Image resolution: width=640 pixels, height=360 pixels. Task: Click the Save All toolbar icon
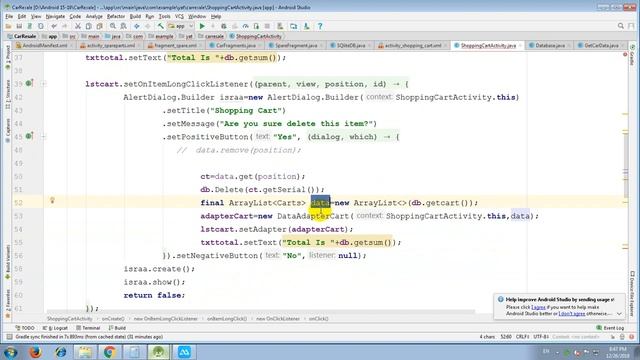[19, 26]
